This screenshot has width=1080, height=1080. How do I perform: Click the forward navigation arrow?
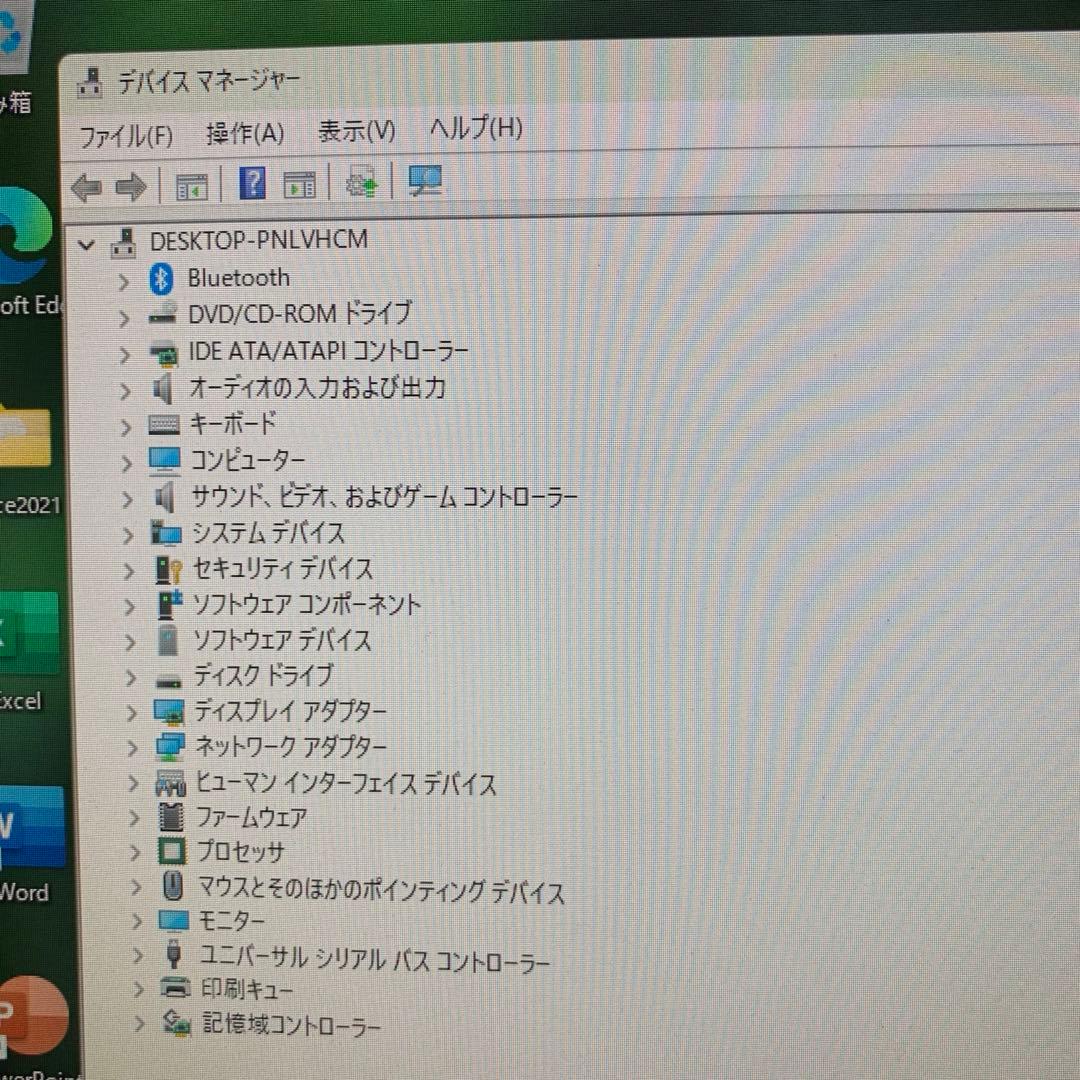133,186
